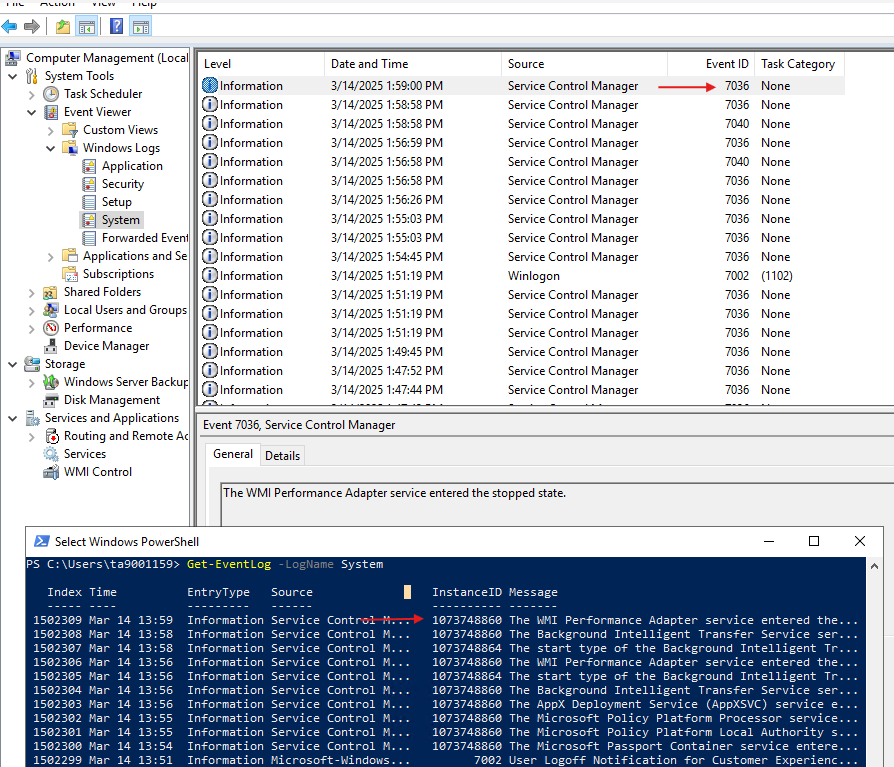This screenshot has width=894, height=767.
Task: Open the Services gear item
Action: [84, 454]
